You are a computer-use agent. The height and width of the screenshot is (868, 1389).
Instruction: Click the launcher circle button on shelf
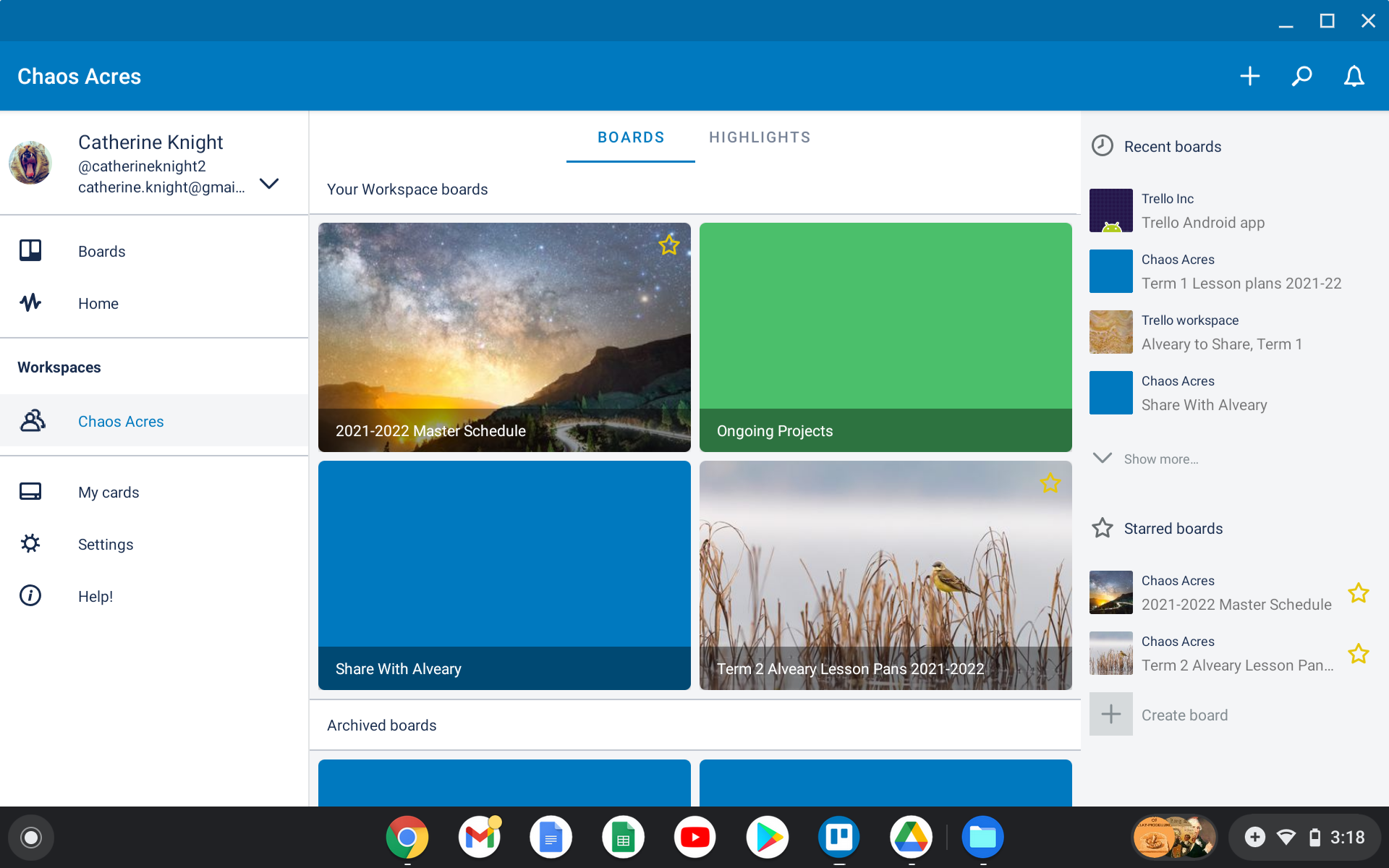pos(31,837)
